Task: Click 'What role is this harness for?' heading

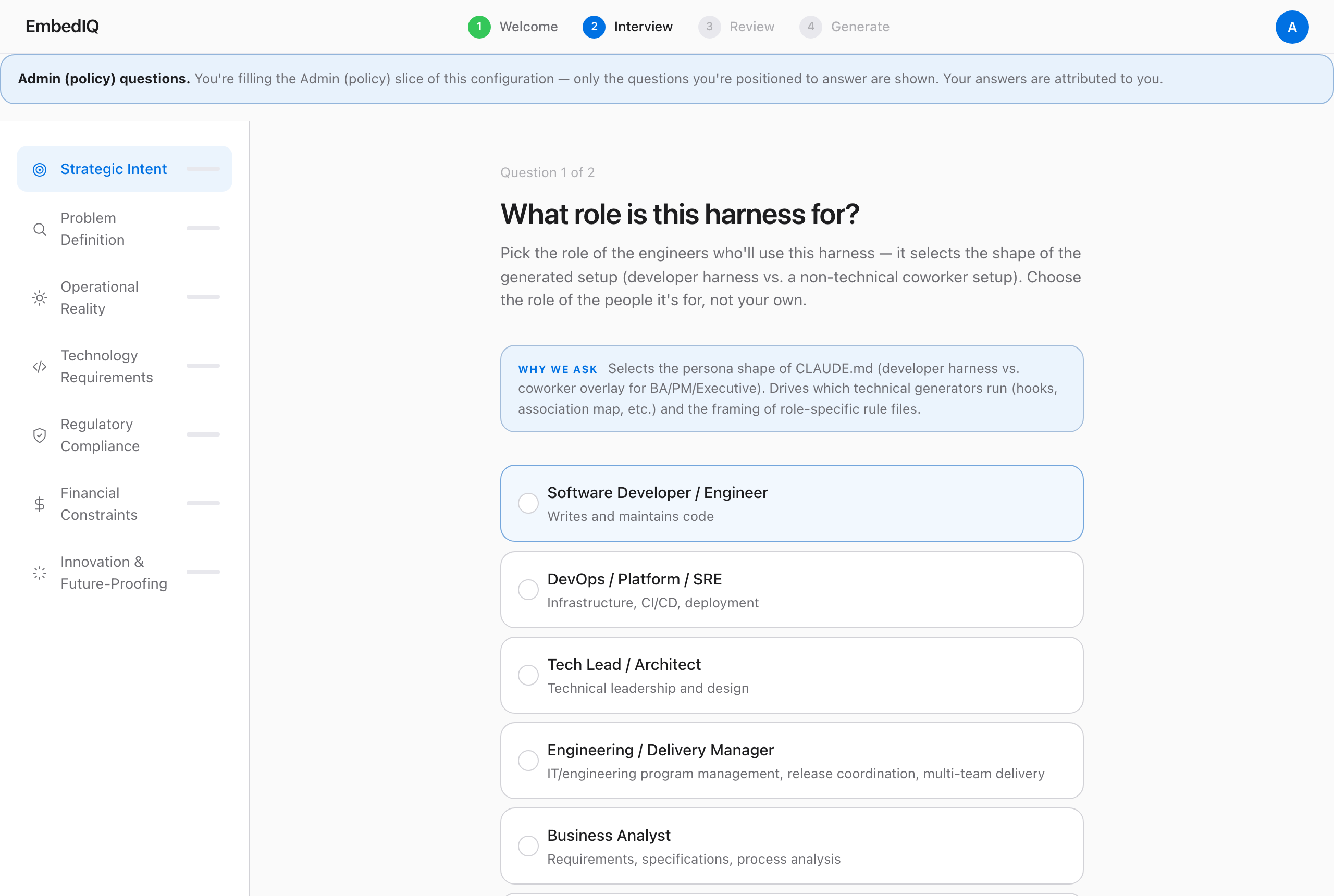Action: pyautogui.click(x=680, y=214)
